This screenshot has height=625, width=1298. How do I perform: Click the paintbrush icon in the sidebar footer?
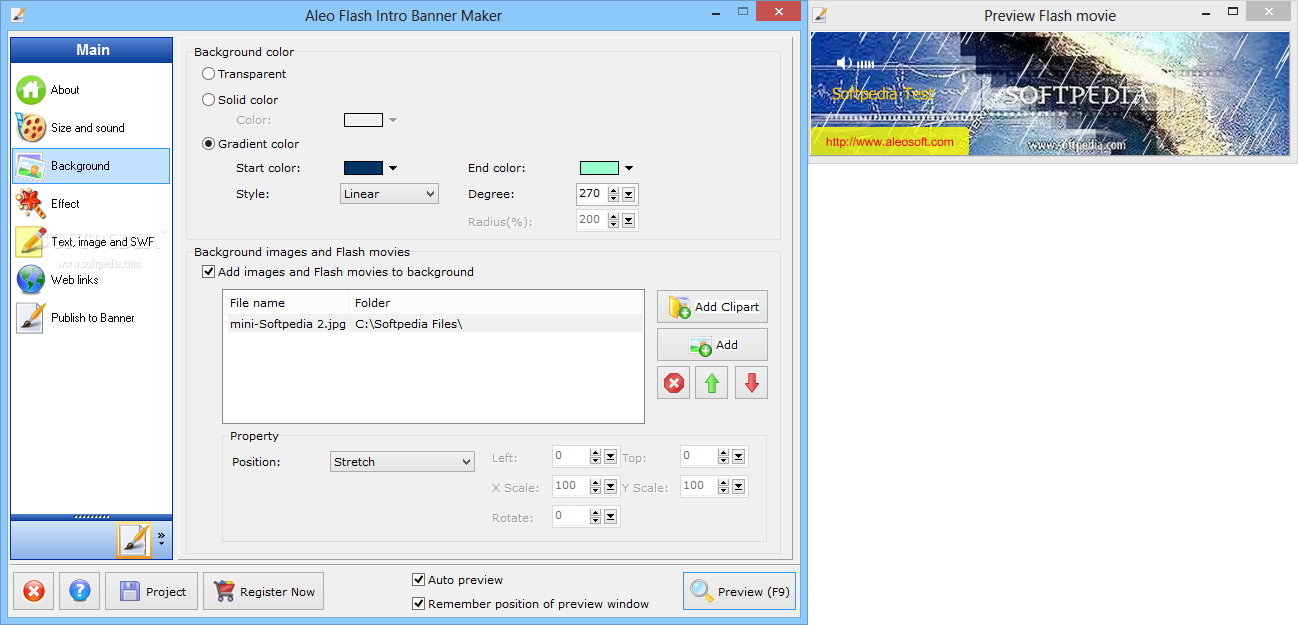pyautogui.click(x=133, y=540)
